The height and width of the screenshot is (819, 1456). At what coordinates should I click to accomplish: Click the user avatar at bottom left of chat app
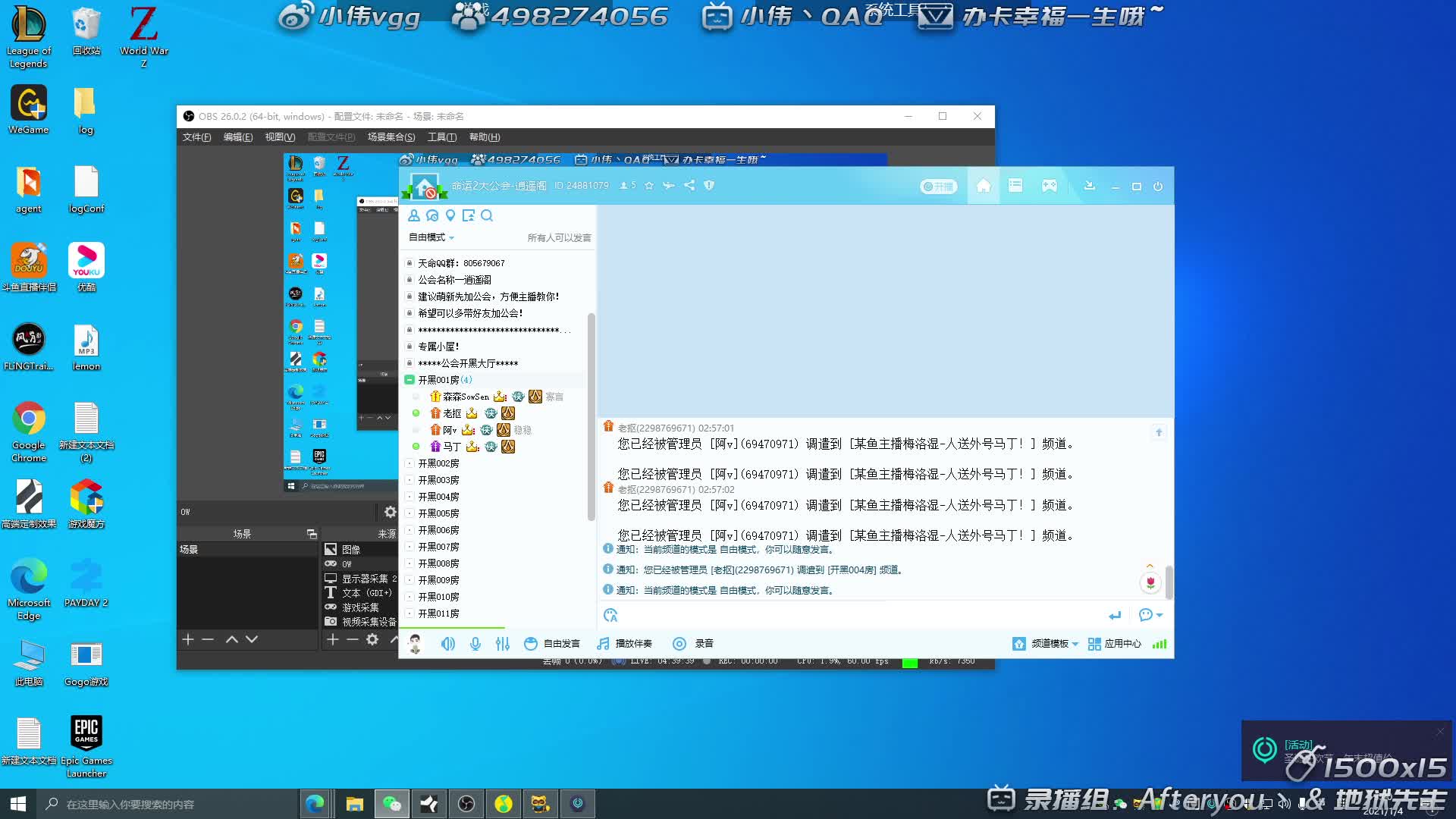[416, 644]
